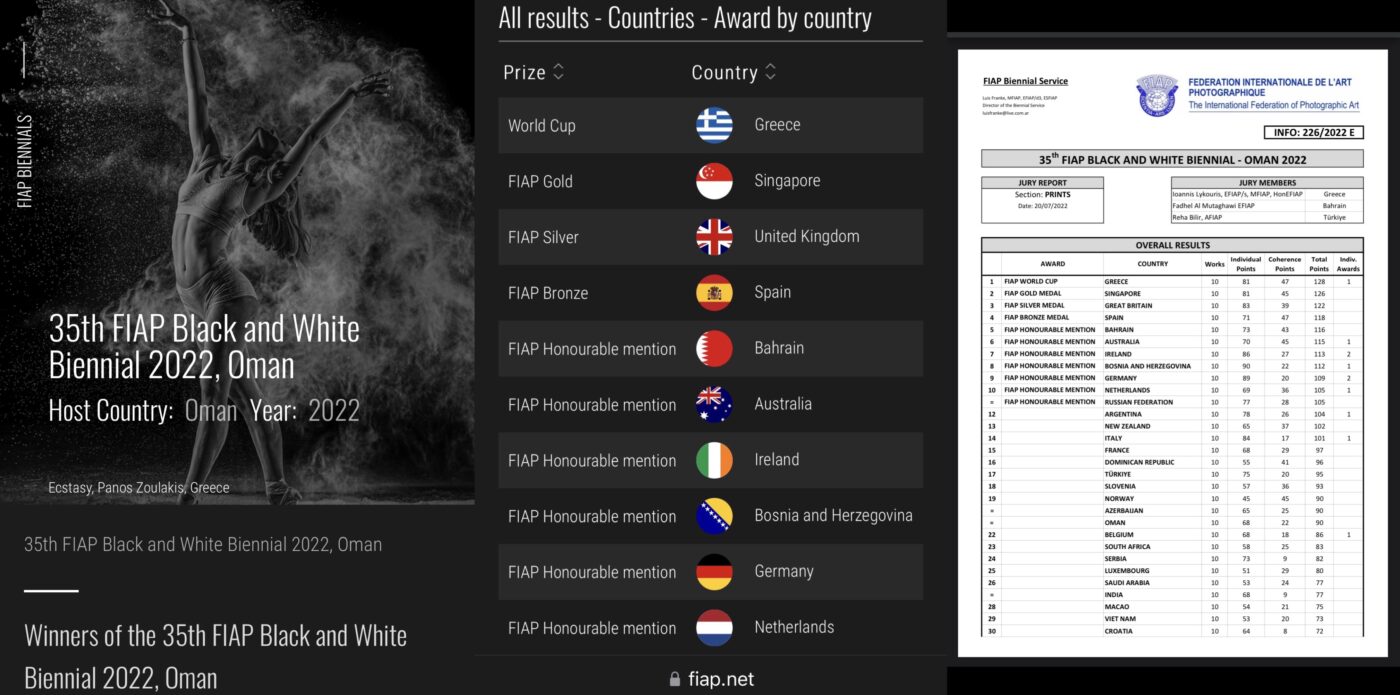This screenshot has width=1400, height=695.
Task: Open the FIAP BIENNIALS vertical label
Action: pos(25,160)
